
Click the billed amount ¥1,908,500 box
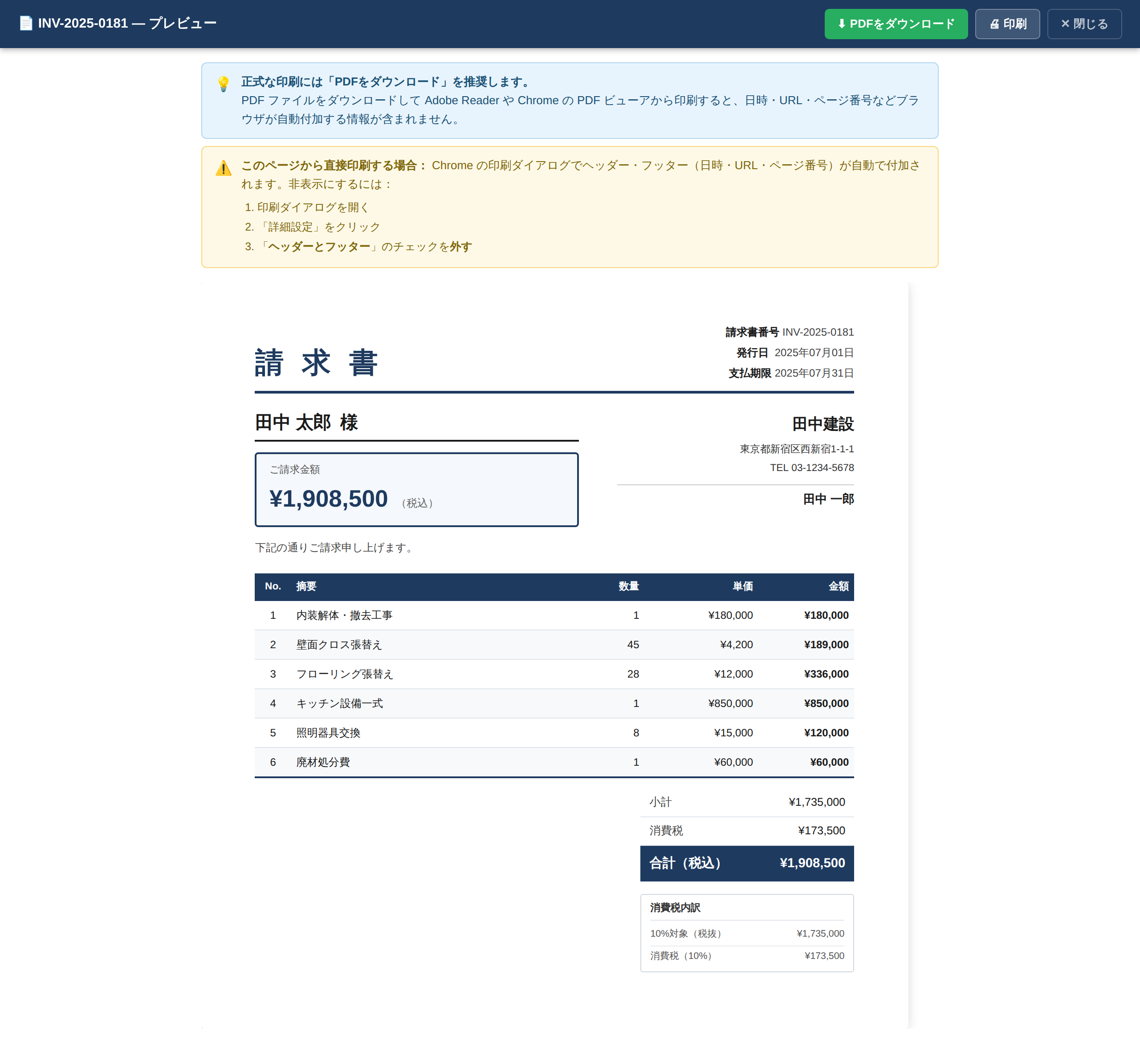[416, 490]
